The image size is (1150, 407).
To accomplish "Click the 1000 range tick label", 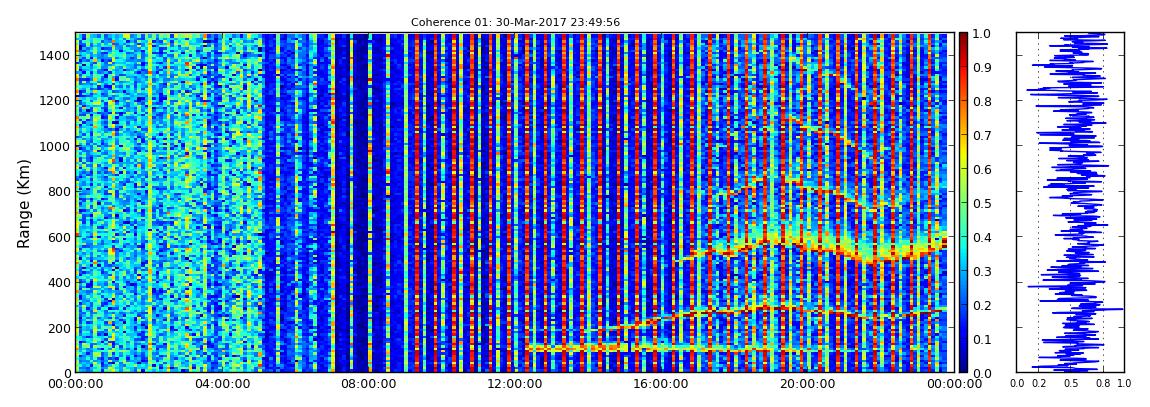I will pos(55,146).
